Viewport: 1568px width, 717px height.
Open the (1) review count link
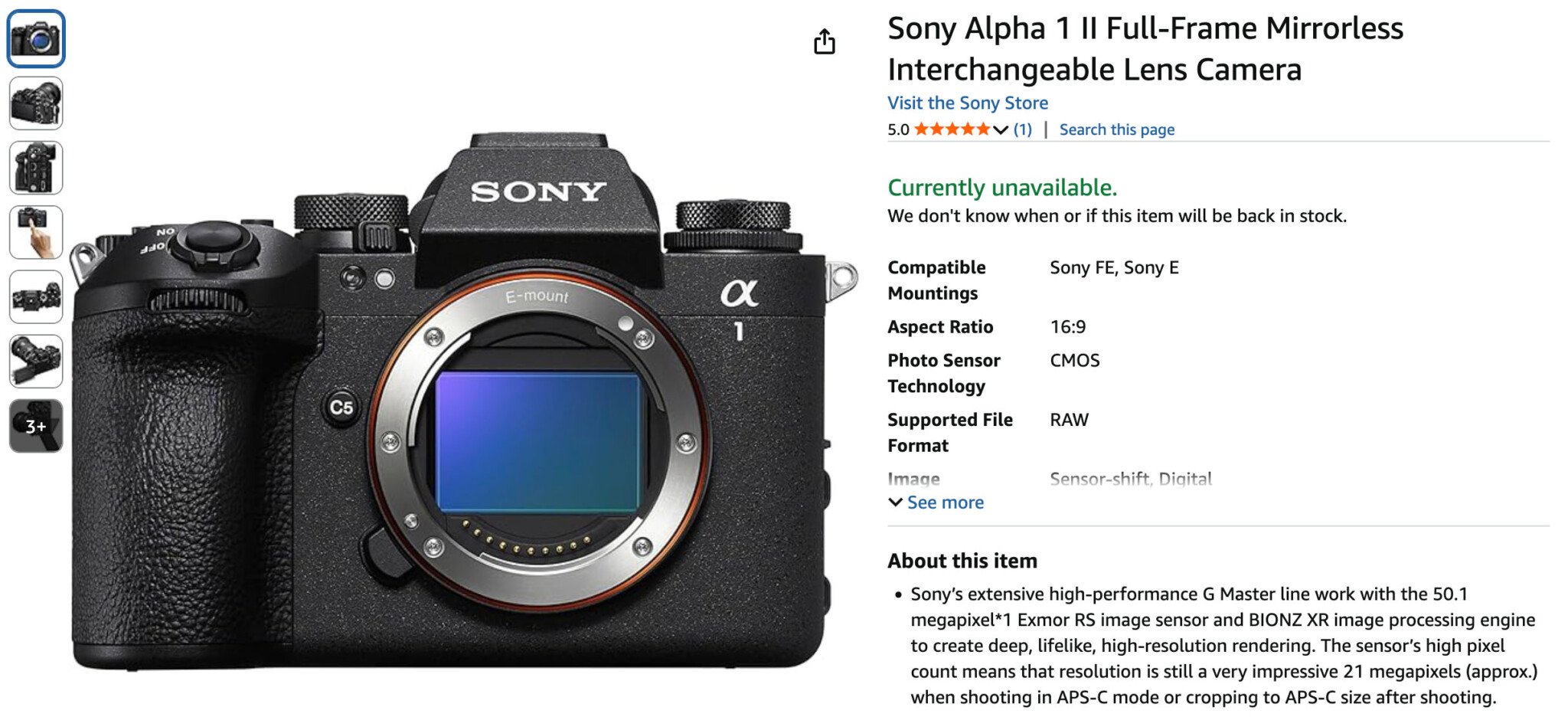click(1022, 129)
